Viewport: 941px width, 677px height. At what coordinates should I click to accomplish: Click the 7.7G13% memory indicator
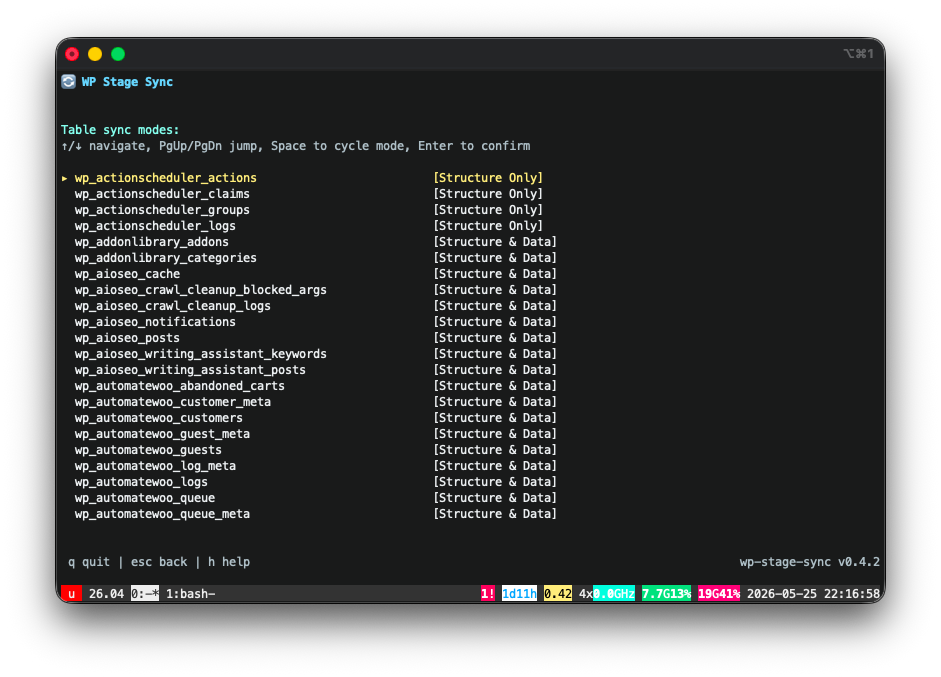[666, 594]
